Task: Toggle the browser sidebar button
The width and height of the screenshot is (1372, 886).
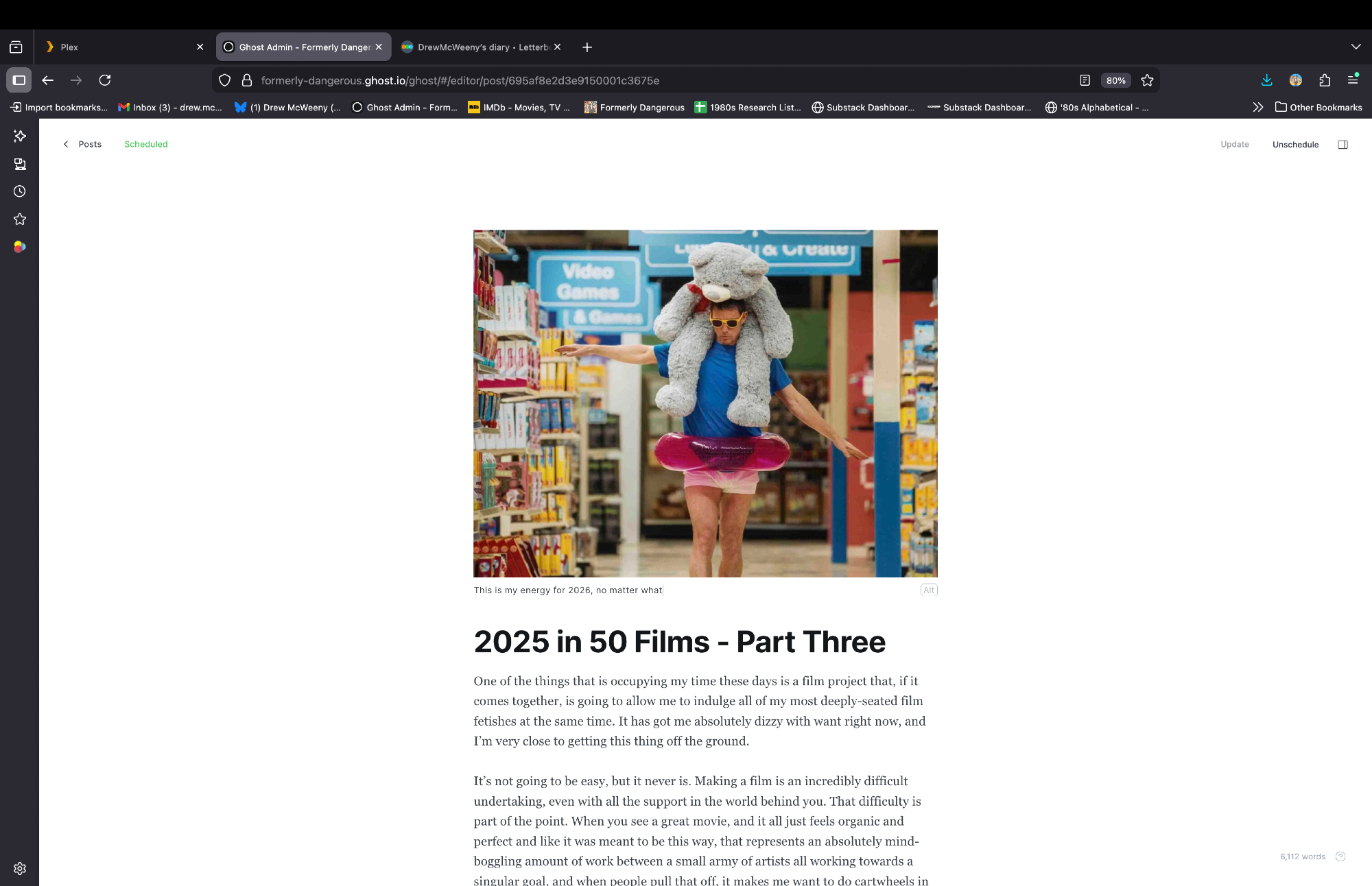Action: pos(19,80)
